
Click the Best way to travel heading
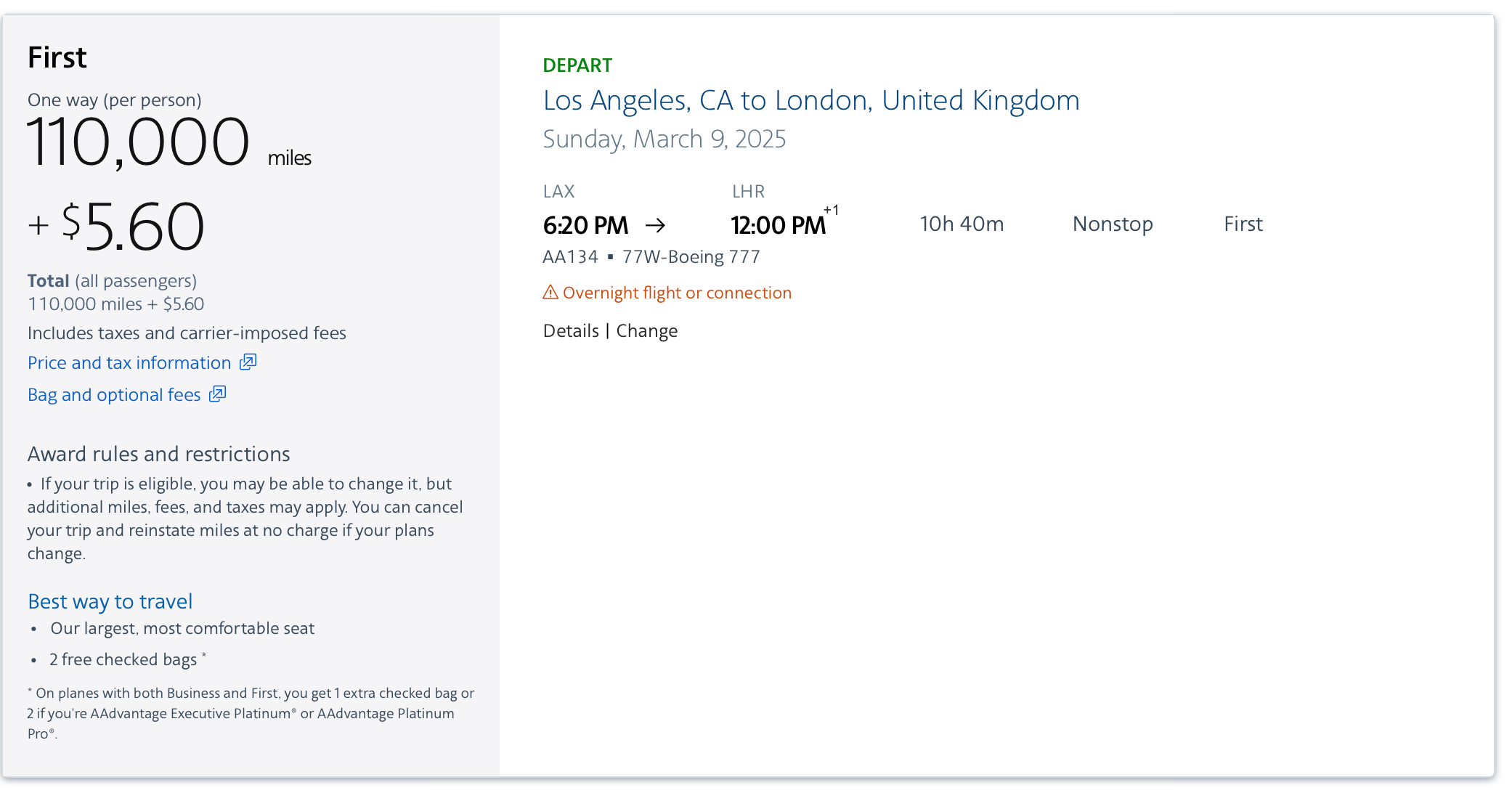[110, 601]
